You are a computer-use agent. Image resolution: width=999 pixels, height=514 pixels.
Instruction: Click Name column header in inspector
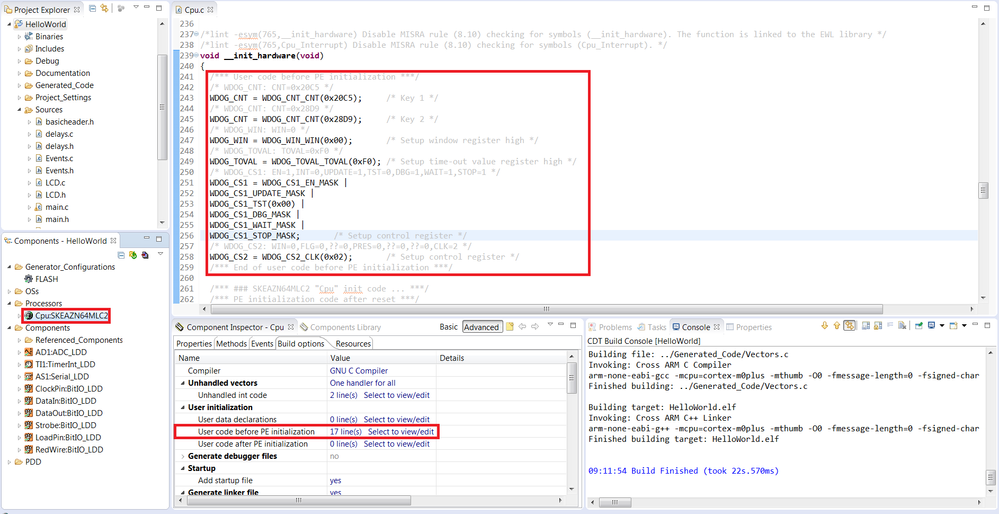tap(250, 358)
